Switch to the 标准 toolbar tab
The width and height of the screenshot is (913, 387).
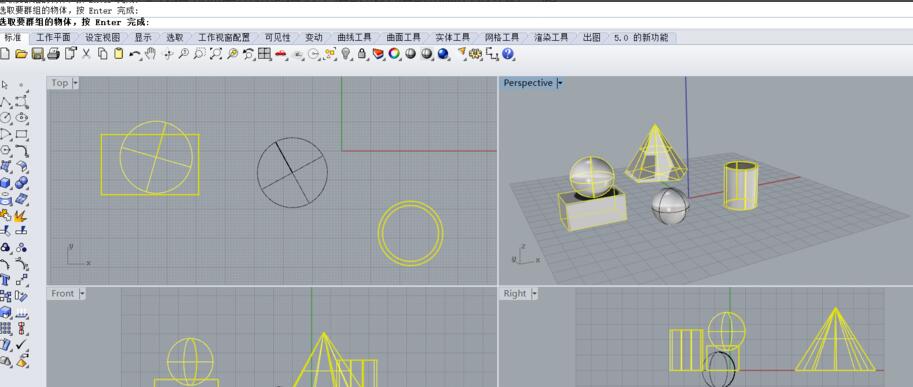(13, 37)
